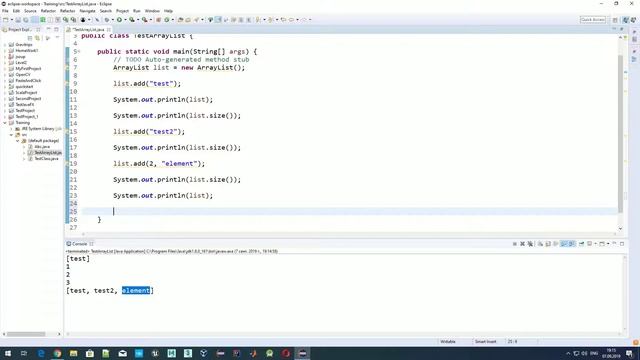The width and height of the screenshot is (640, 360).
Task: Expand the MyFirstProject node
Action: pyautogui.click(x=5, y=69)
